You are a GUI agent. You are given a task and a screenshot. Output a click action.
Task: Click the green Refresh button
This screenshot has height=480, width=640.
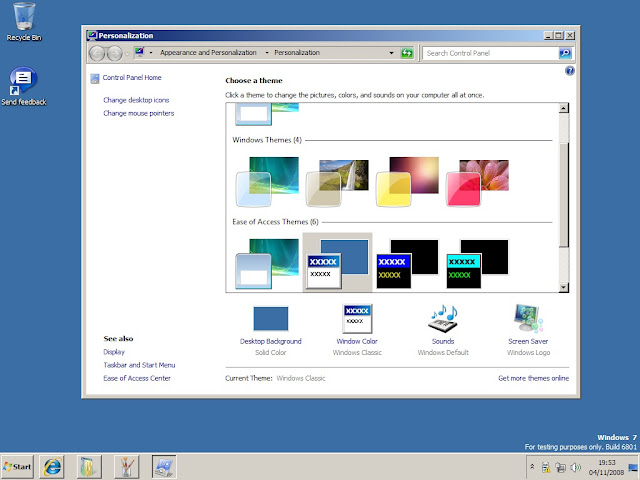click(407, 53)
